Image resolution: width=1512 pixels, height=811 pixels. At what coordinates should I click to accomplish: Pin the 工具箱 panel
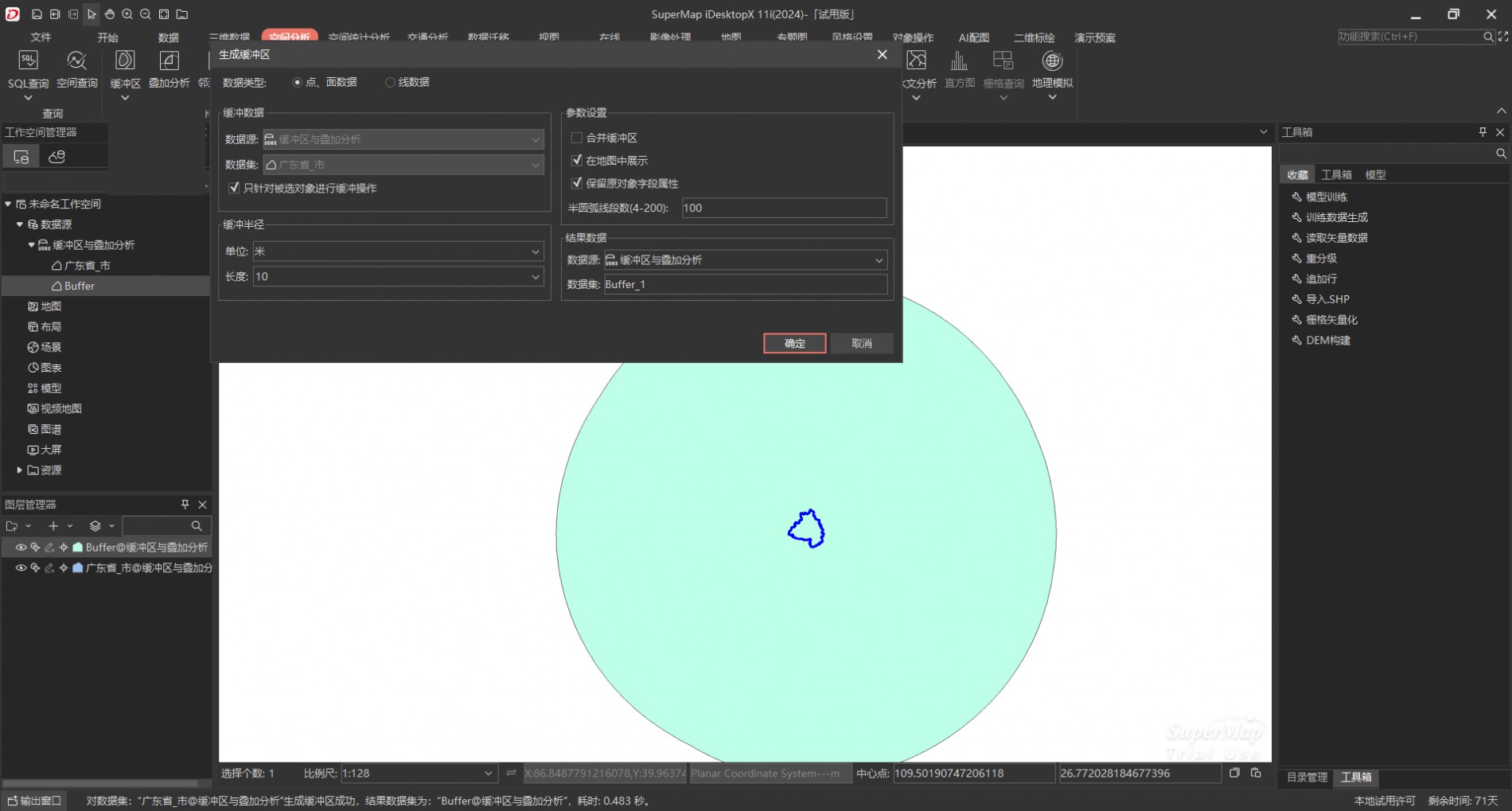pos(1483,132)
